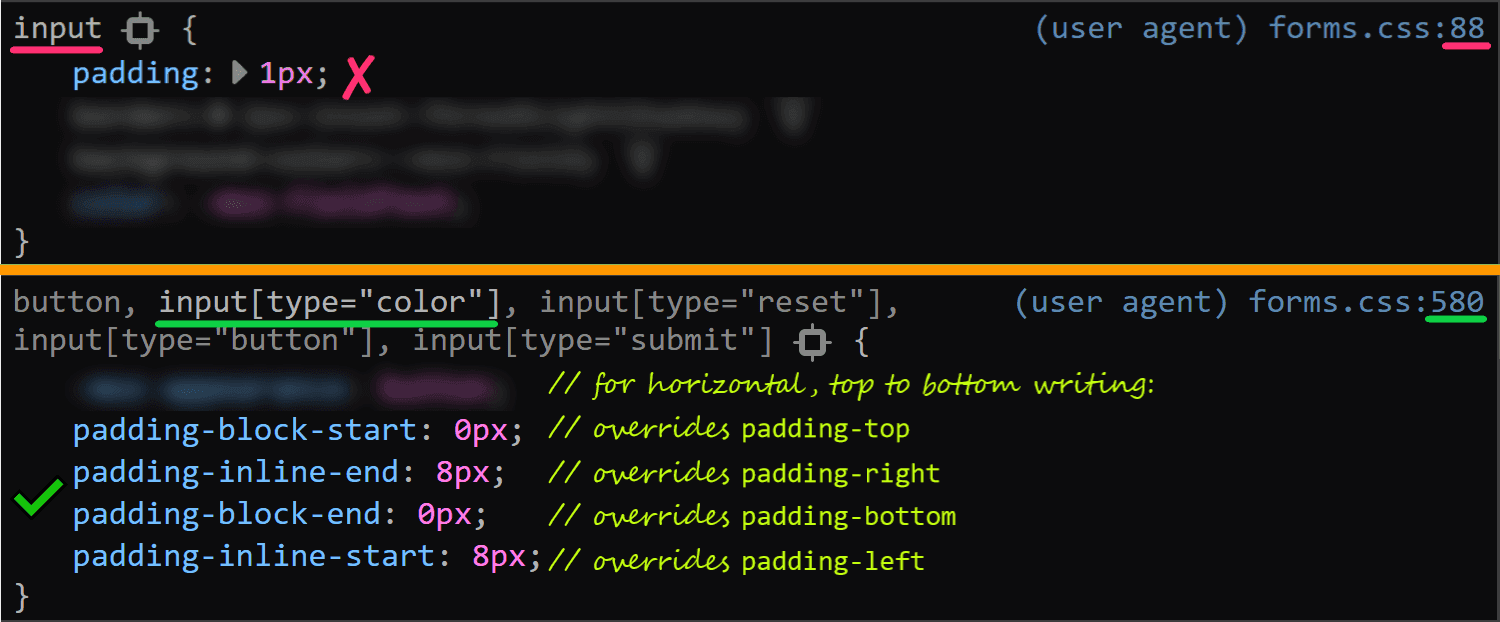Click the element-highlight icon after input[type="submit"]
This screenshot has height=622, width=1500.
pos(813,343)
